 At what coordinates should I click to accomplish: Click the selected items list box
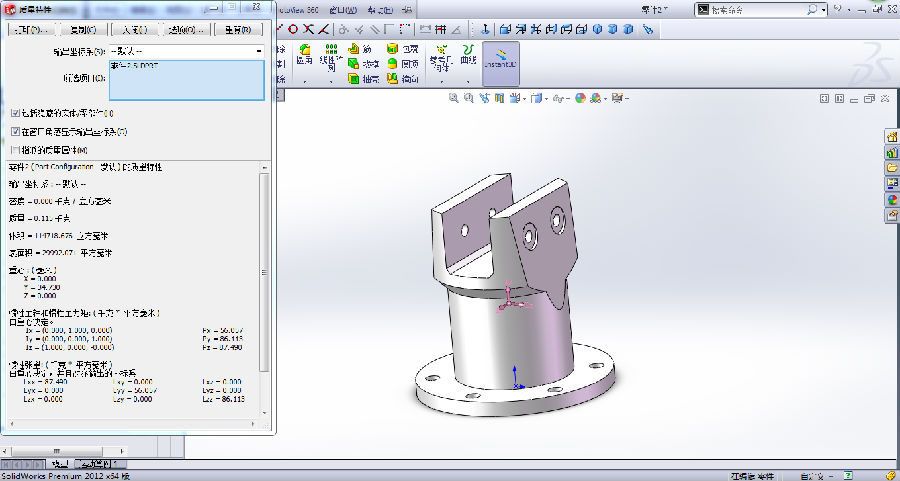[186, 80]
